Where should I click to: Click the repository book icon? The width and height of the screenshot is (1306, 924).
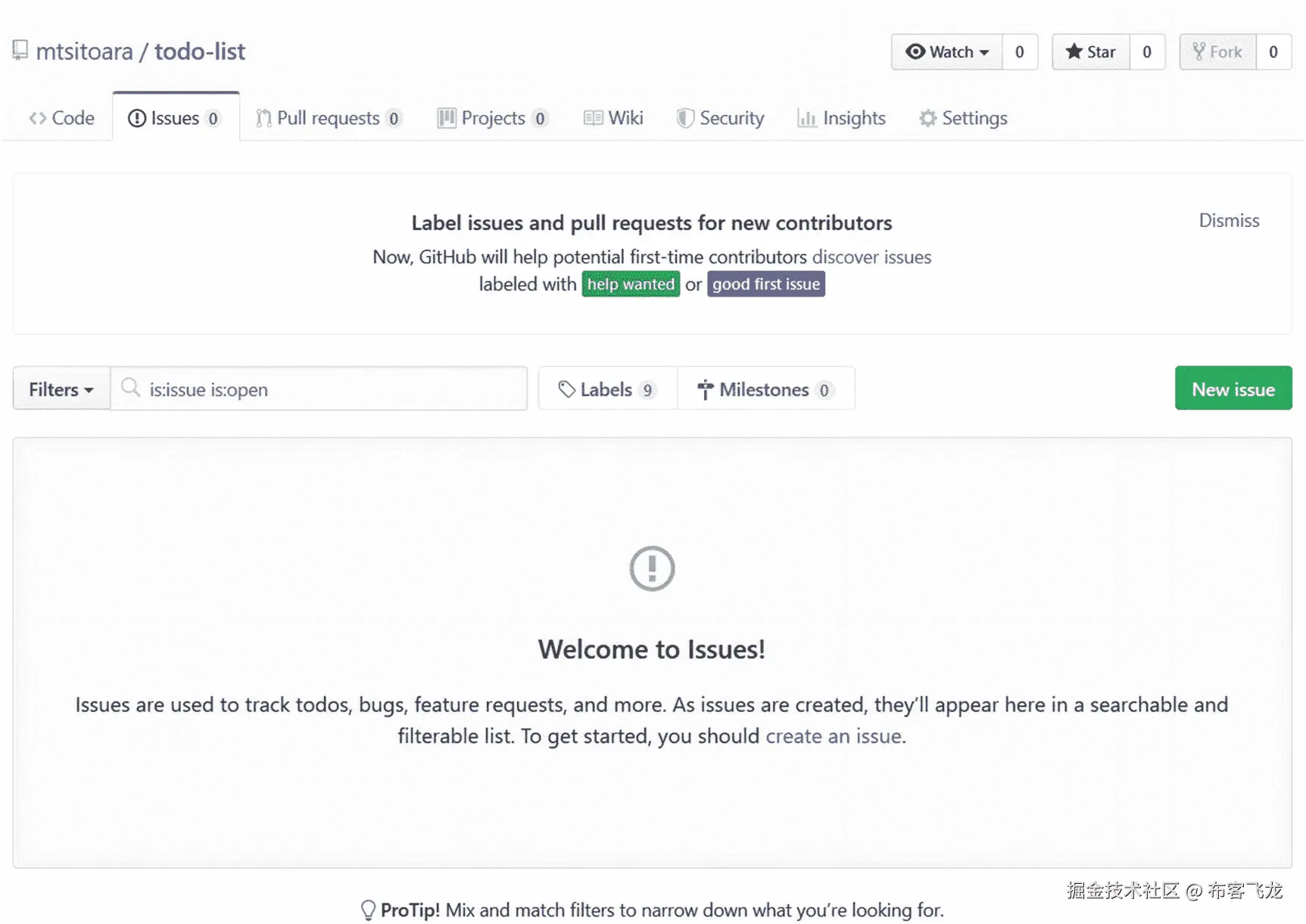[x=20, y=51]
